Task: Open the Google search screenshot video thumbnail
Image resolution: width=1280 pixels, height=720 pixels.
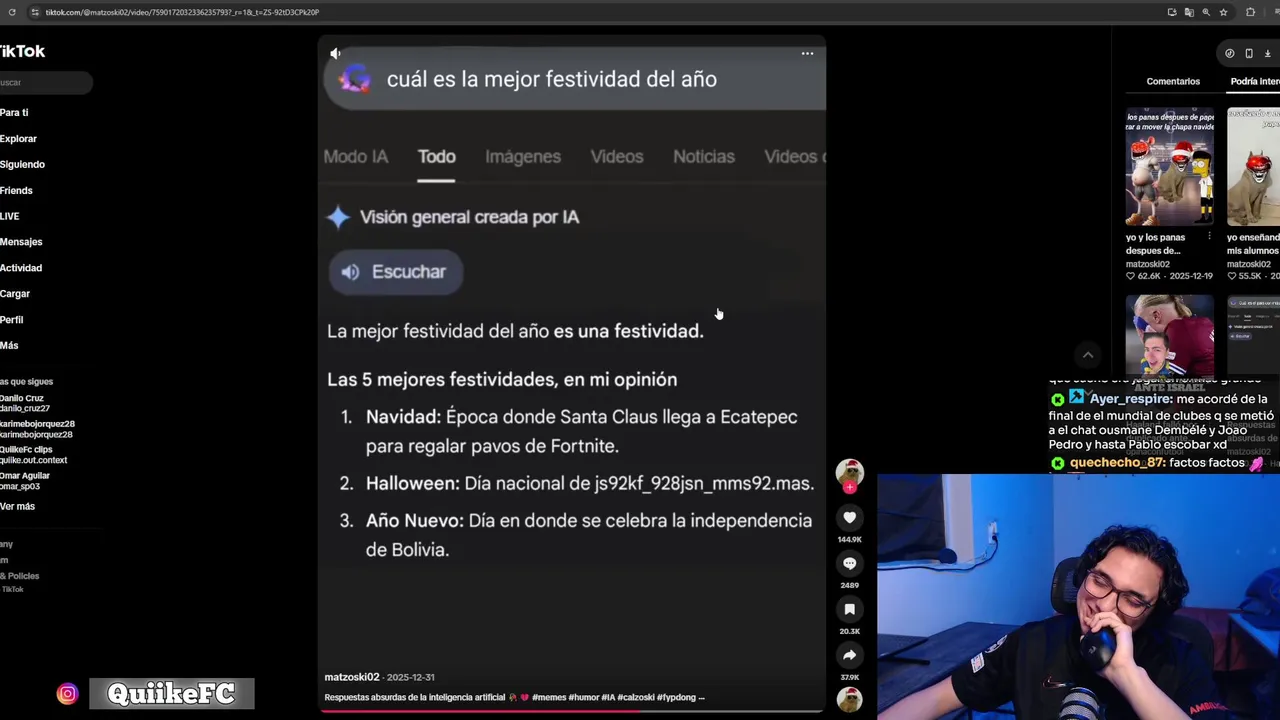Action: (x=1254, y=335)
